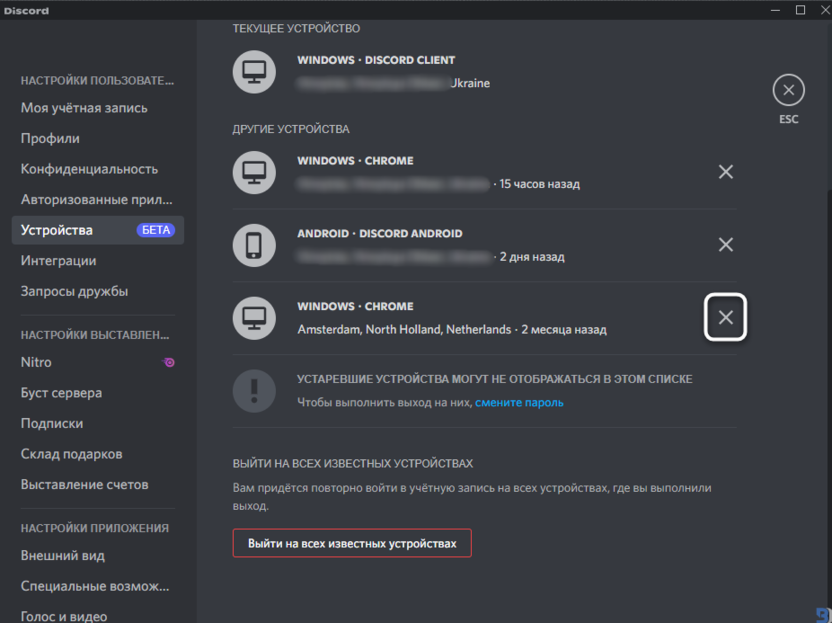Click the Nitro purple badge icon
Image resolution: width=832 pixels, height=623 pixels.
click(169, 362)
